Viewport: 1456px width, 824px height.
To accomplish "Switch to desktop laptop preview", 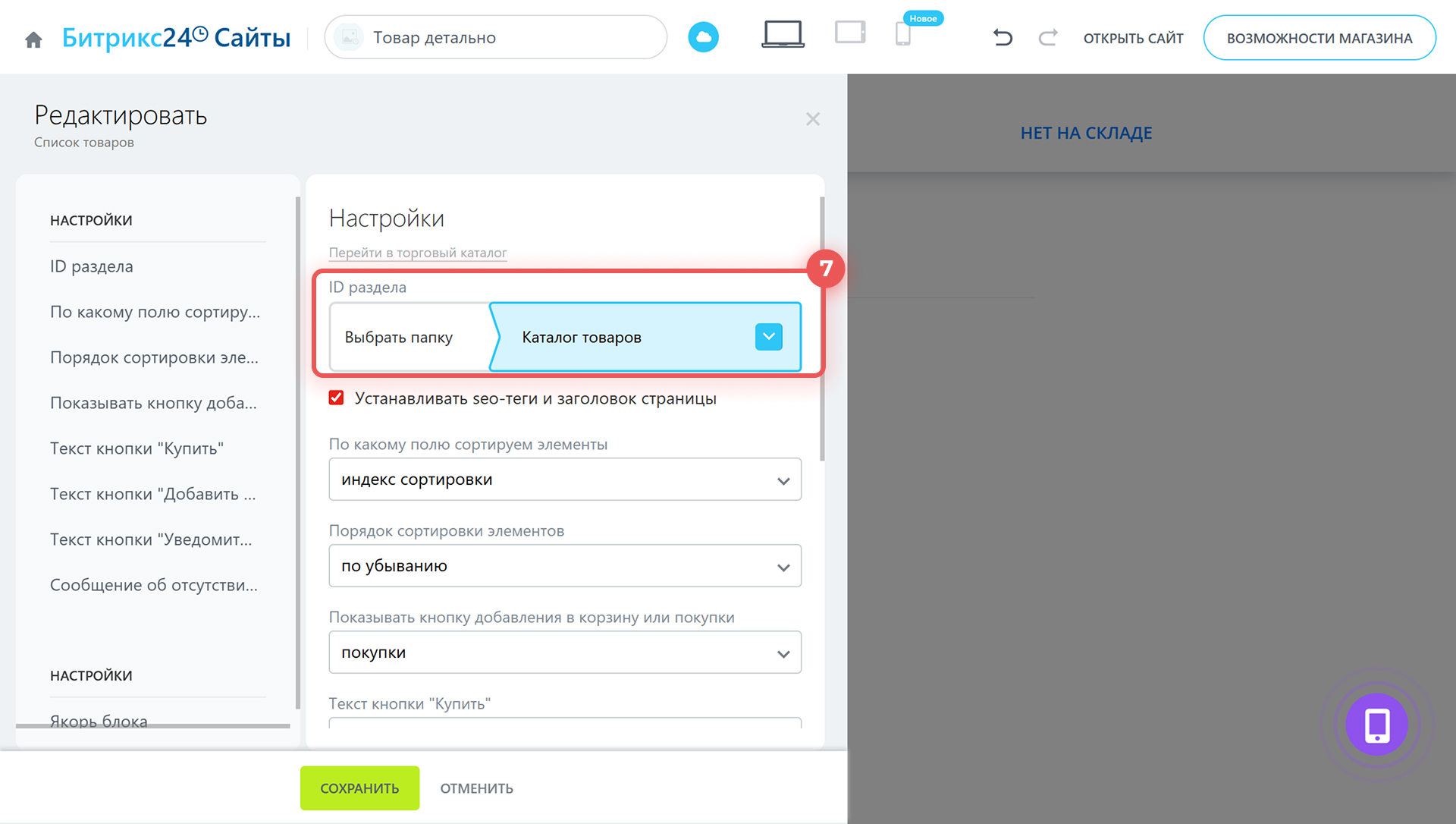I will coord(783,35).
